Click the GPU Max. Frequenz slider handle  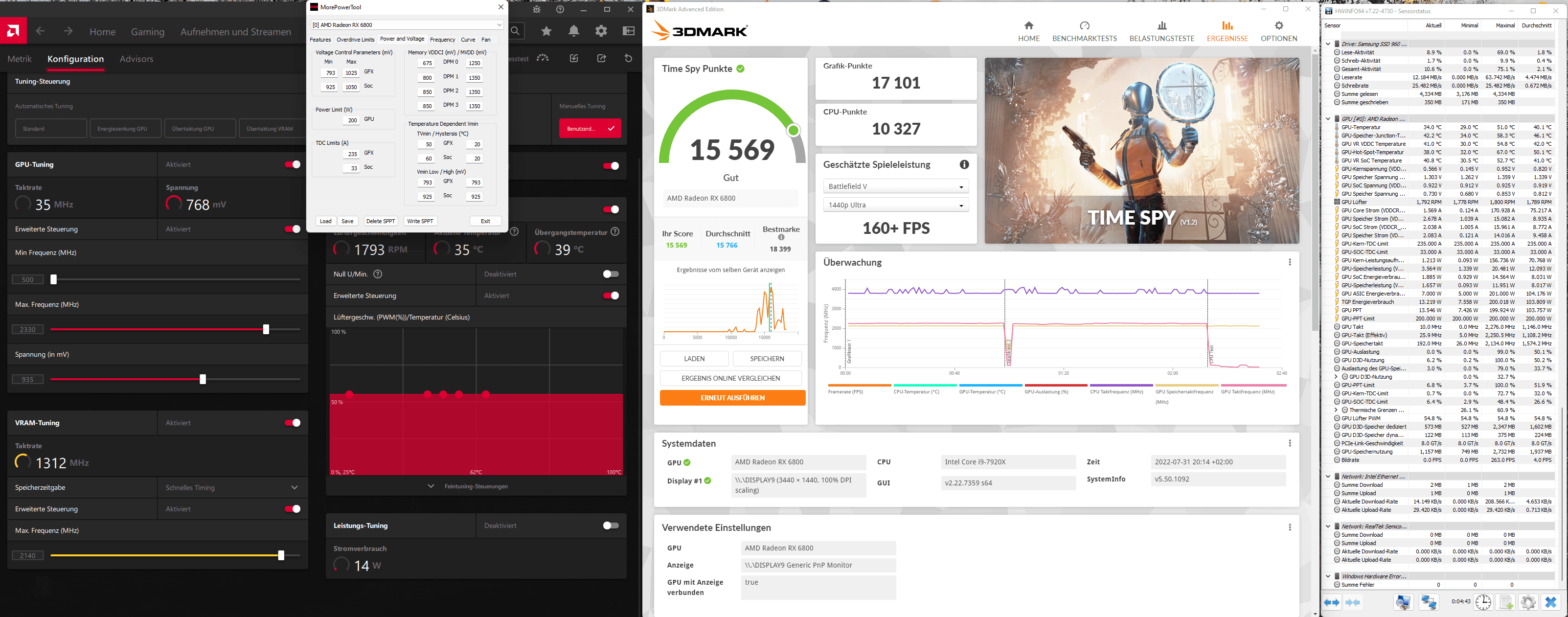click(266, 329)
